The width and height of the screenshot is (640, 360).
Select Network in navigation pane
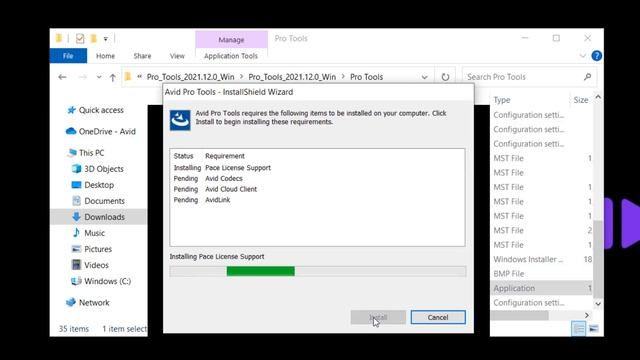click(x=88, y=302)
